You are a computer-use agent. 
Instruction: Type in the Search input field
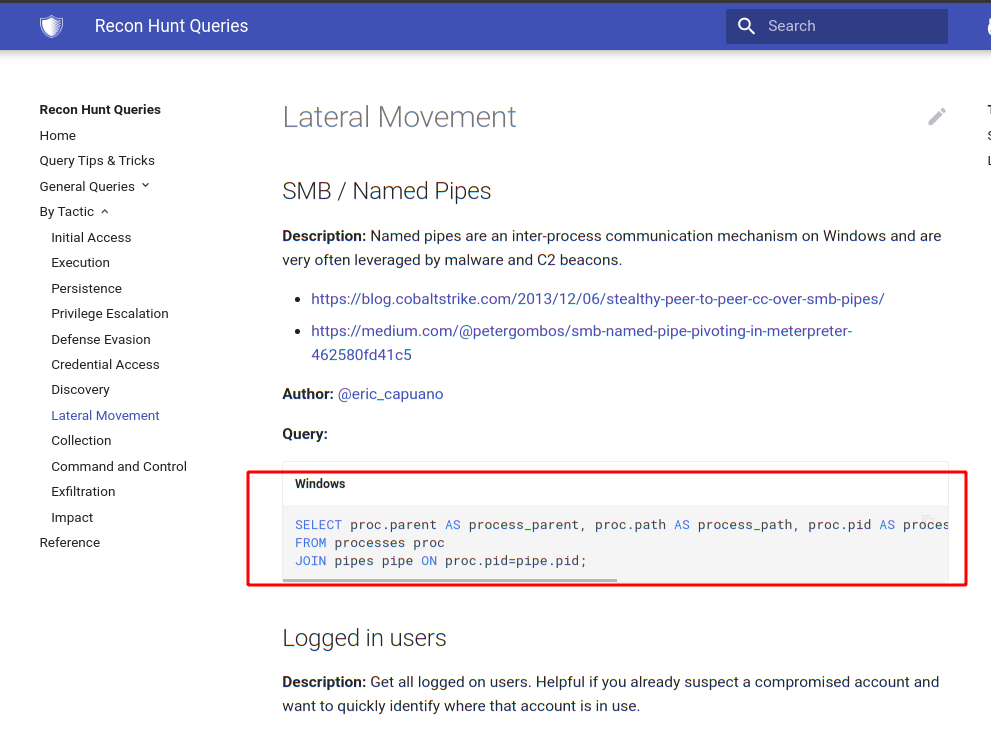coord(850,26)
